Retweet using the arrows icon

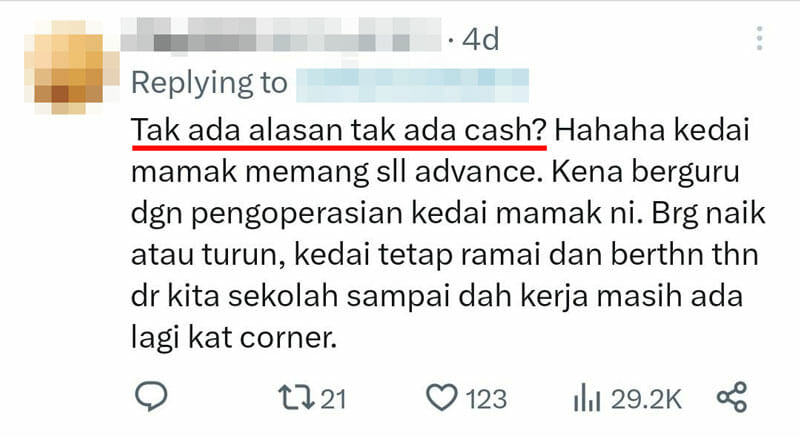pos(296,398)
